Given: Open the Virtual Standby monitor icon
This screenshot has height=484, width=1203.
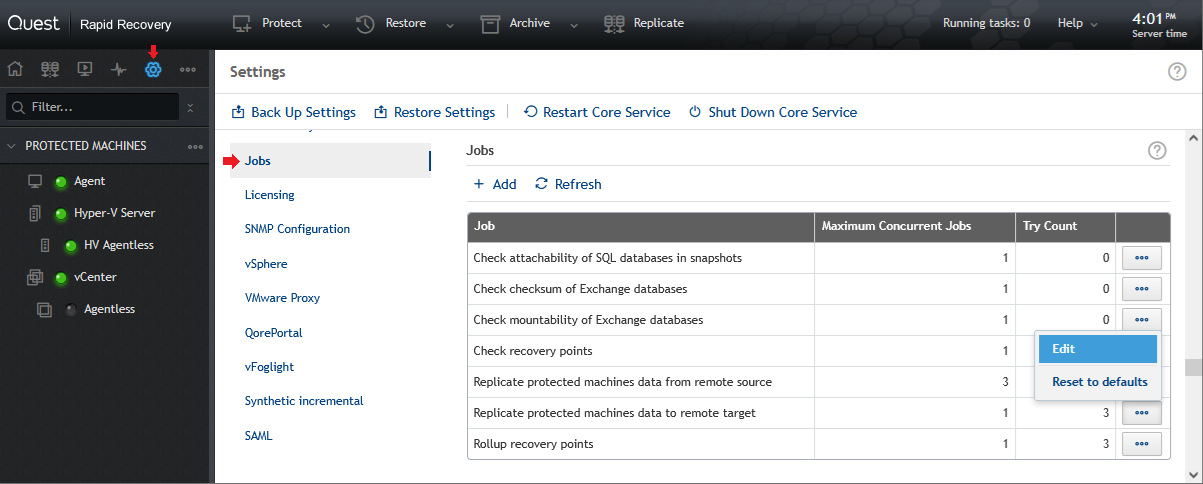Looking at the screenshot, I should coord(85,70).
